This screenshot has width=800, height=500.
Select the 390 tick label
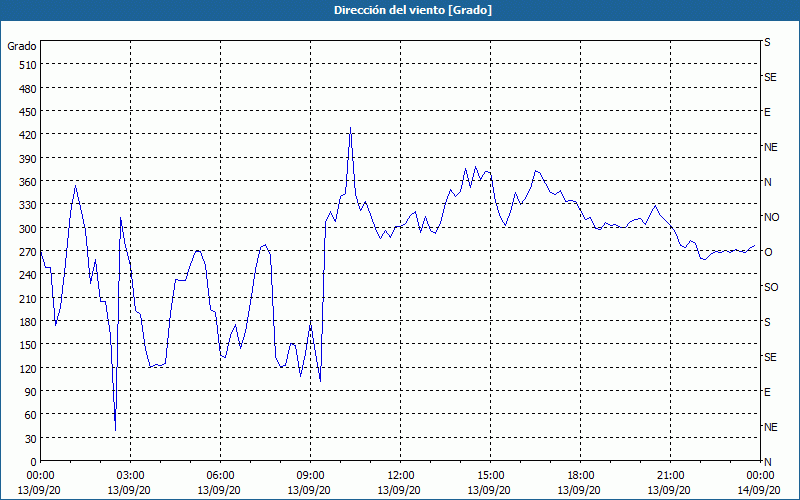coord(28,159)
